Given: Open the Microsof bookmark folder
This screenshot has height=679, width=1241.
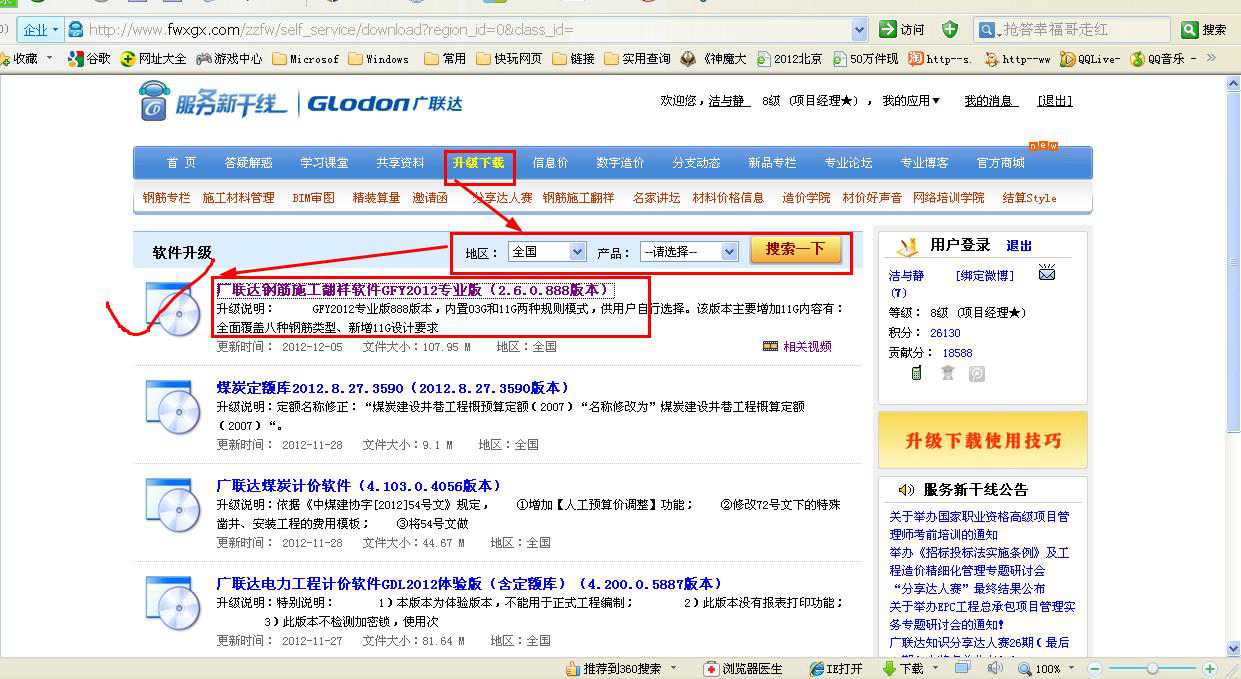Looking at the screenshot, I should (x=305, y=59).
